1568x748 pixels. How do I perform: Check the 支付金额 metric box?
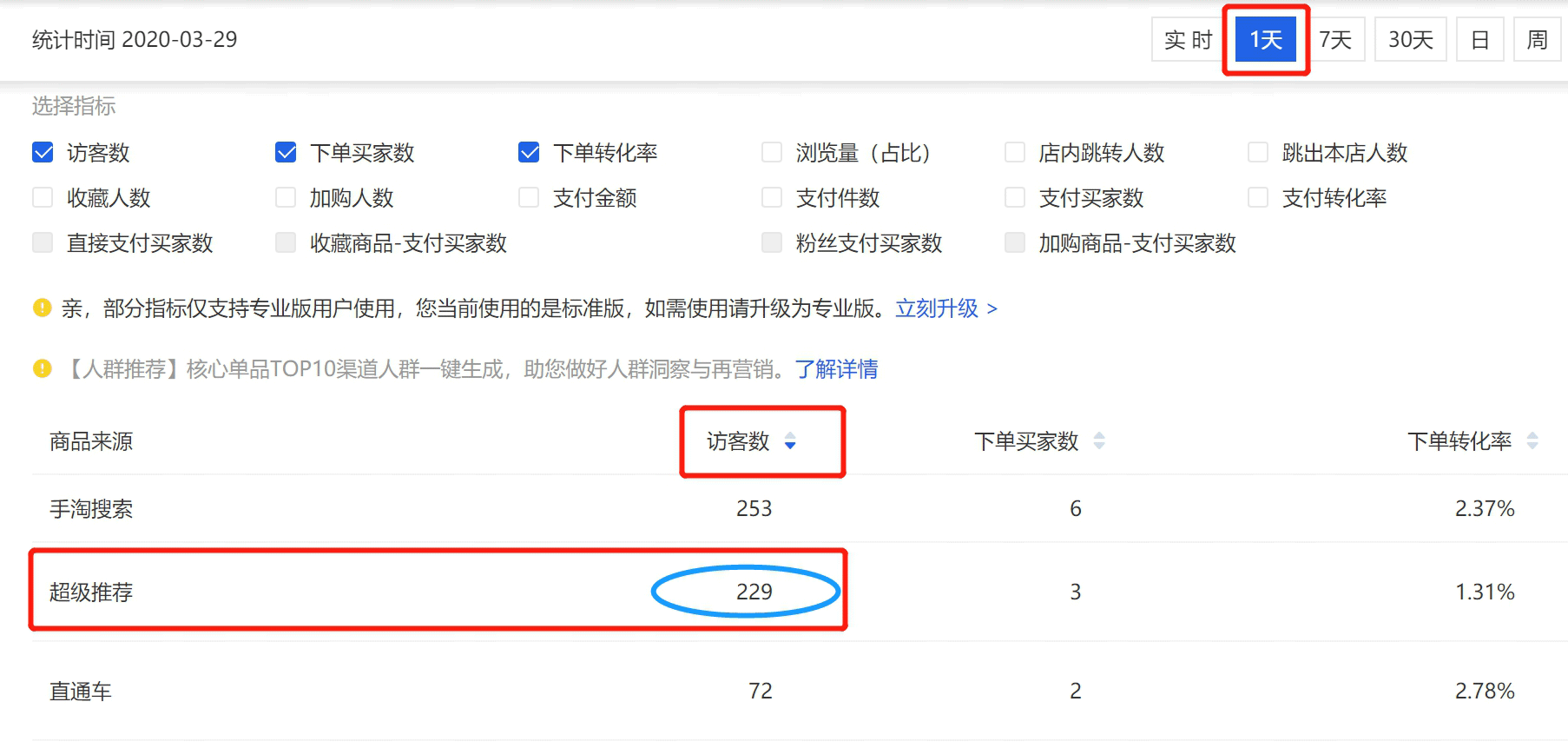(529, 198)
